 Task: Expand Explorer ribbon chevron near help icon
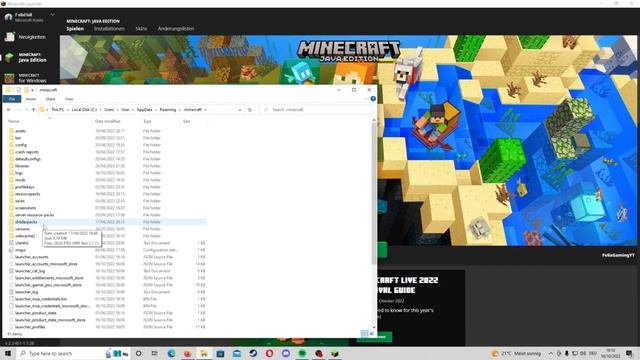[x=366, y=99]
